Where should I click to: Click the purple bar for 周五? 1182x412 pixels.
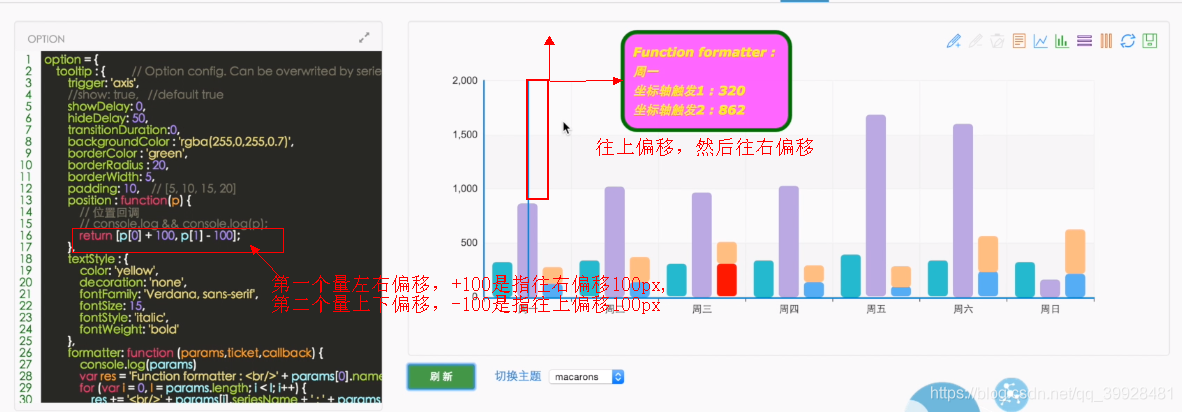875,206
